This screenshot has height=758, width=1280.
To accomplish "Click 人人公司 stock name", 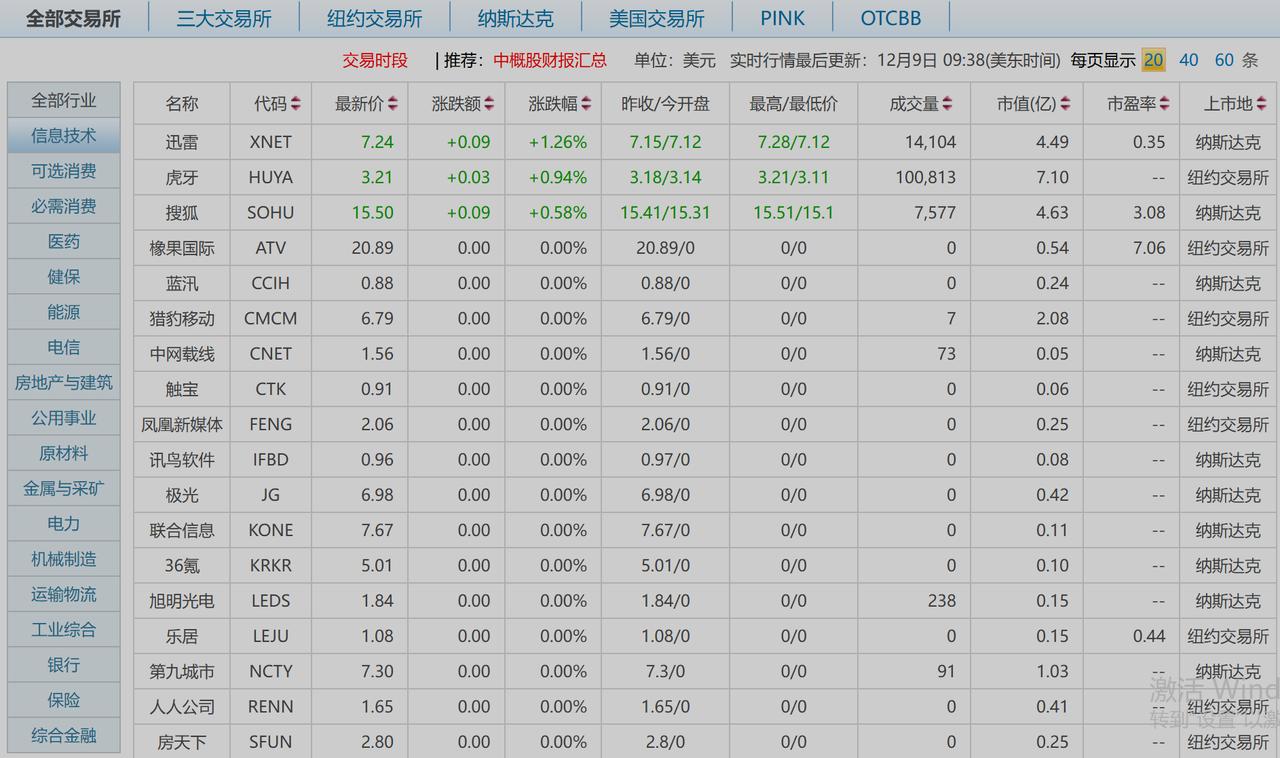I will pos(182,706).
